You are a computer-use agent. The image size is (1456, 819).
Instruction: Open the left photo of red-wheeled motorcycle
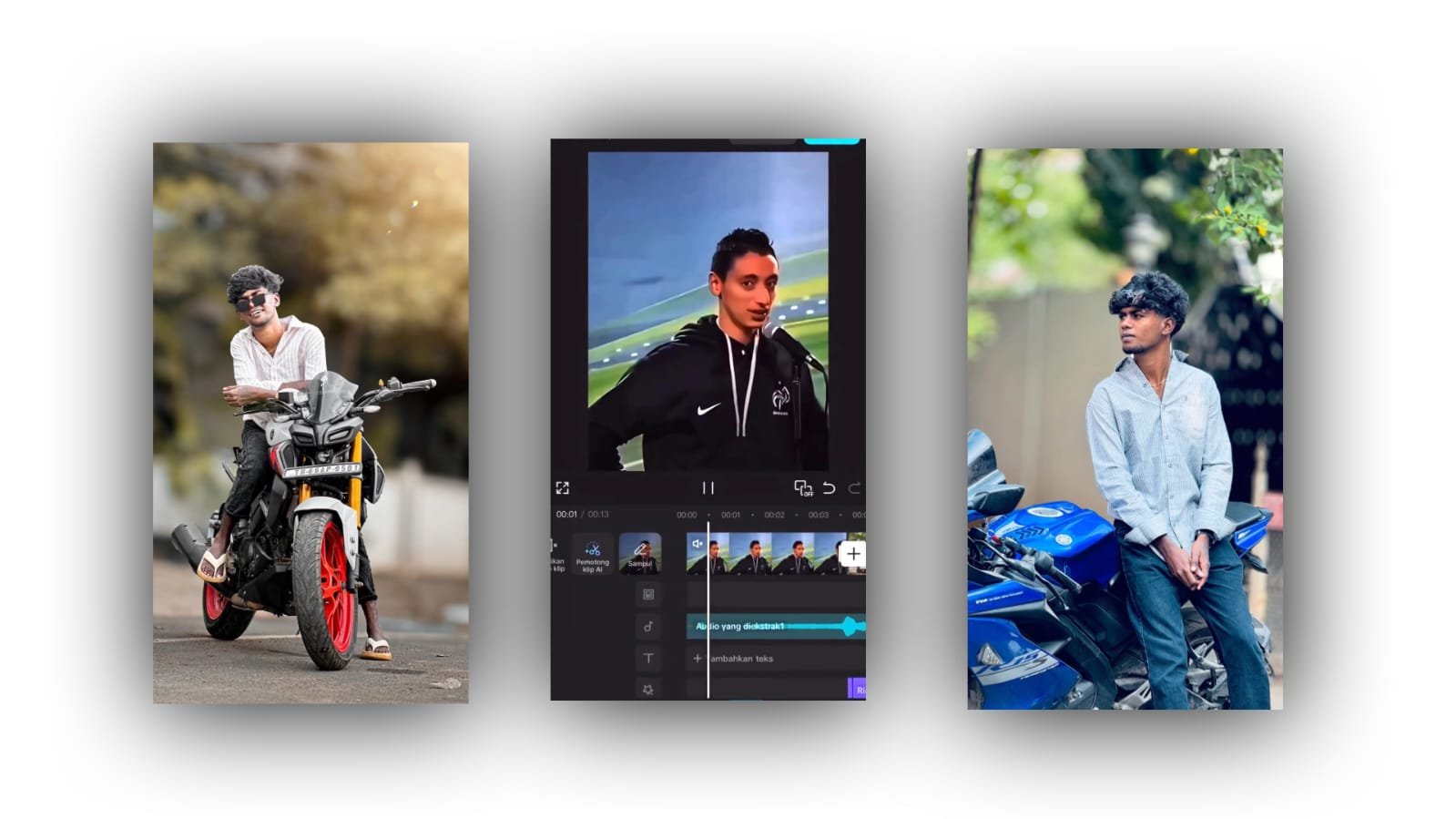point(311,422)
